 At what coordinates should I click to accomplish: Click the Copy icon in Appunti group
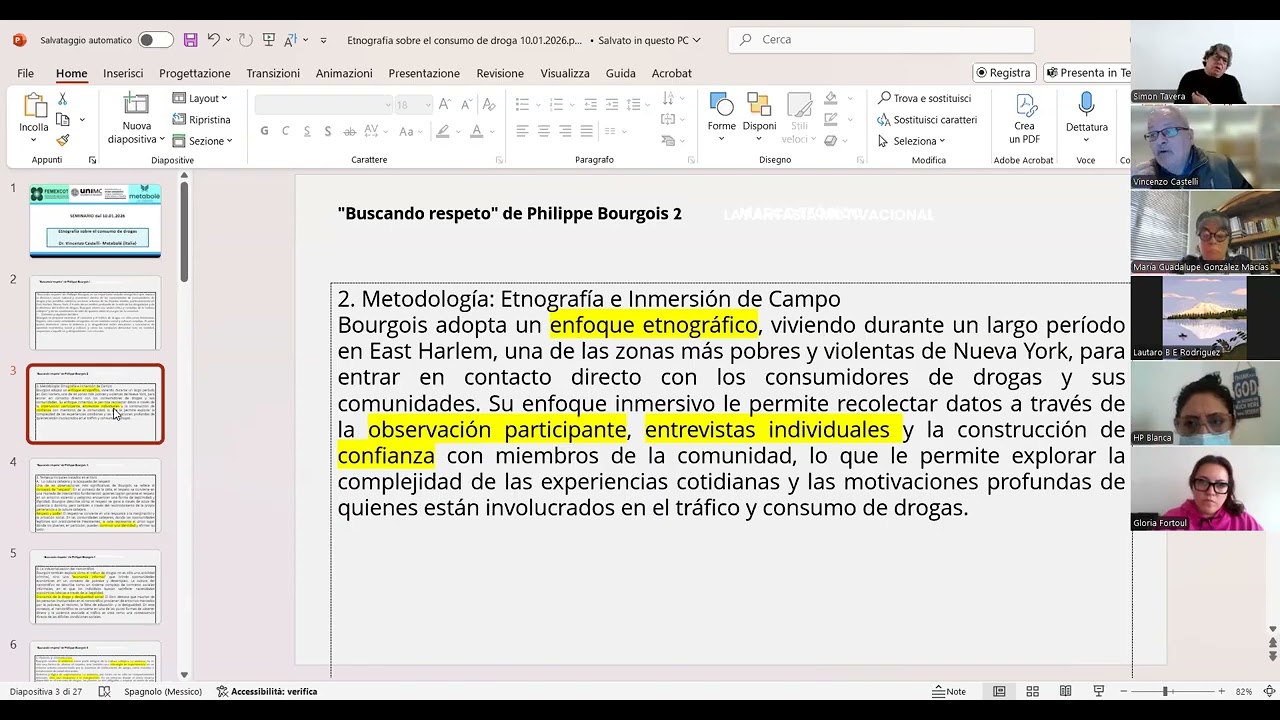click(63, 120)
